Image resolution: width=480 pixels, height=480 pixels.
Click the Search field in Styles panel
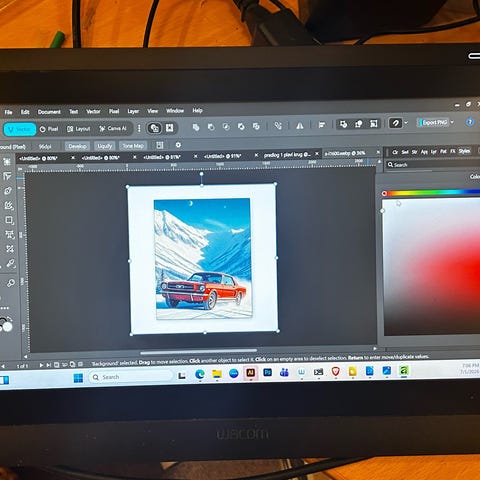coord(433,164)
